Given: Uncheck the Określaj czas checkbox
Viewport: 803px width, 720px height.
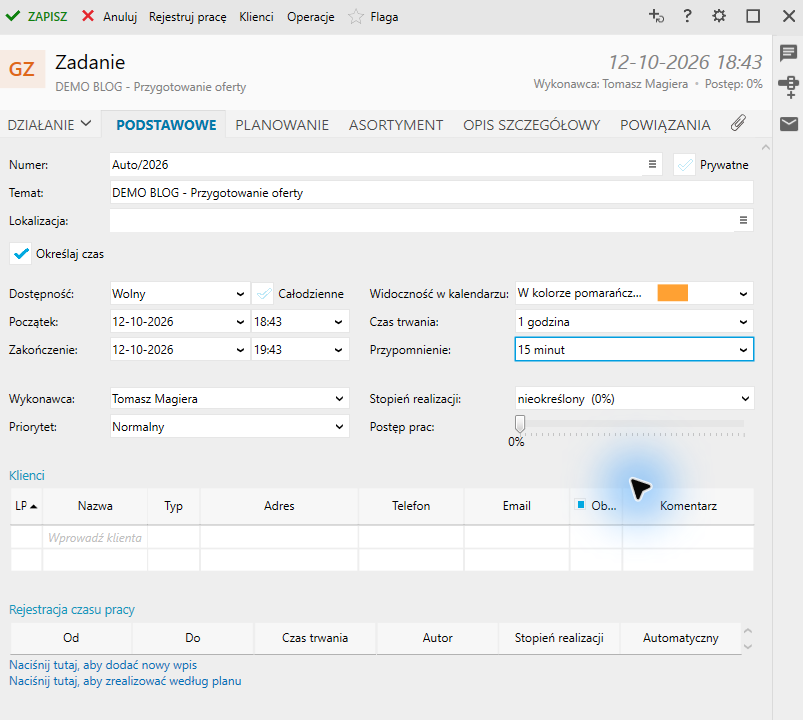Looking at the screenshot, I should tap(20, 253).
